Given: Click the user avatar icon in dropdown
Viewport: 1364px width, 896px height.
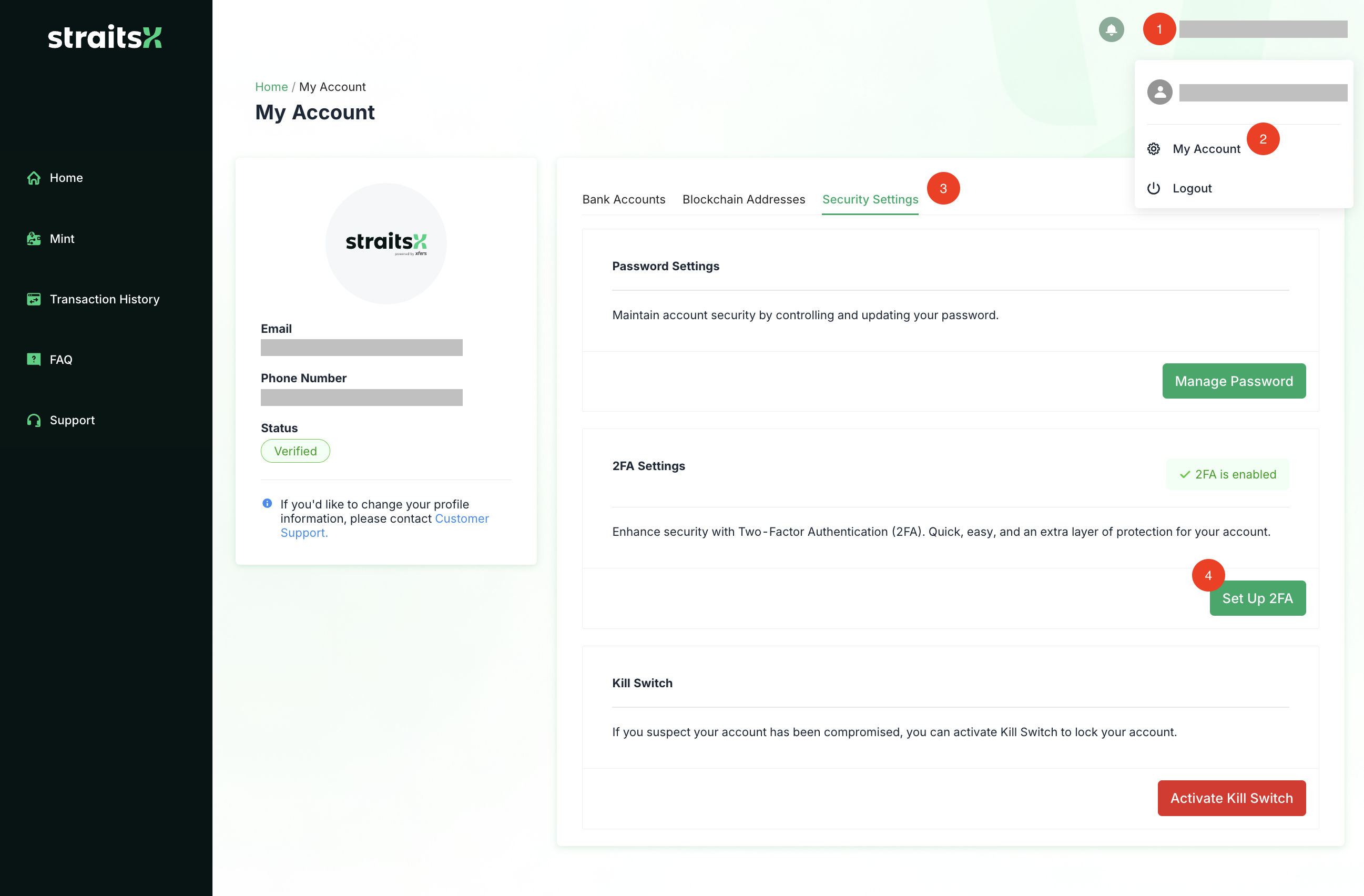Looking at the screenshot, I should pyautogui.click(x=1159, y=93).
